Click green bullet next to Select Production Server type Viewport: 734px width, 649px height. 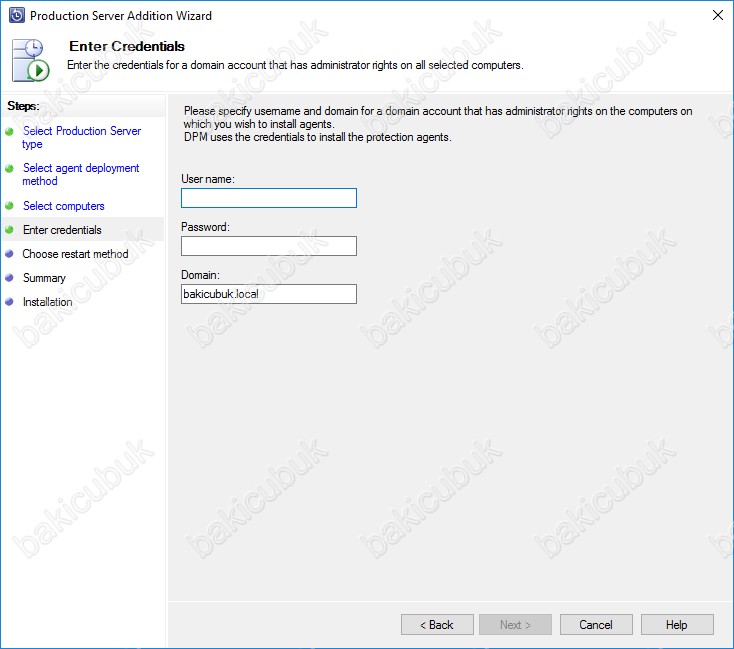[x=9, y=132]
